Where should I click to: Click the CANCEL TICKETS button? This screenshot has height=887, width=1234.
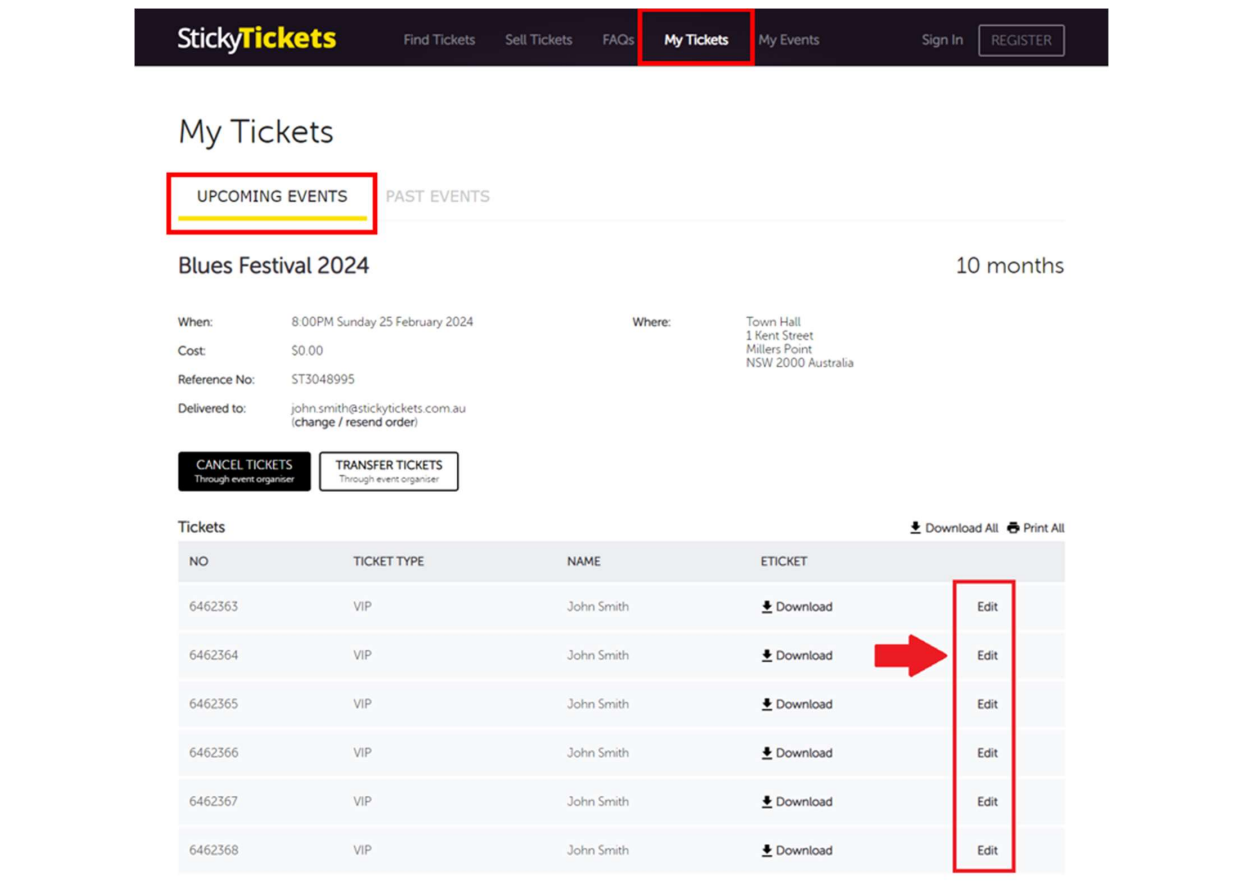click(244, 471)
